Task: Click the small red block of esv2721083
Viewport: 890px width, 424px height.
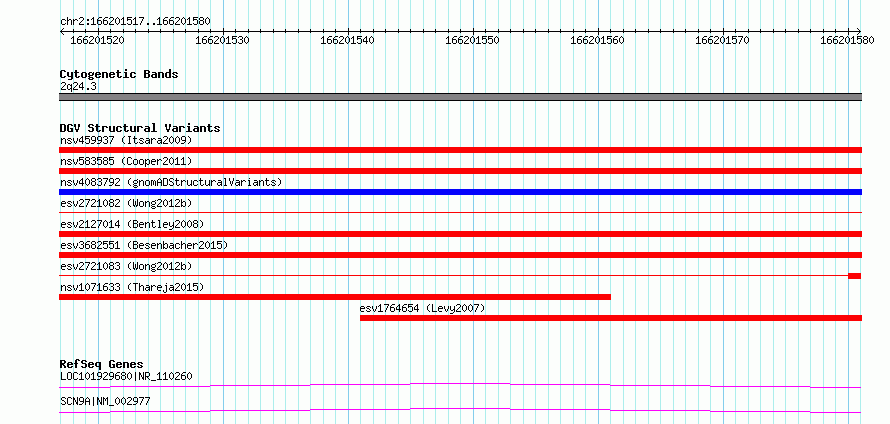Action: point(855,276)
